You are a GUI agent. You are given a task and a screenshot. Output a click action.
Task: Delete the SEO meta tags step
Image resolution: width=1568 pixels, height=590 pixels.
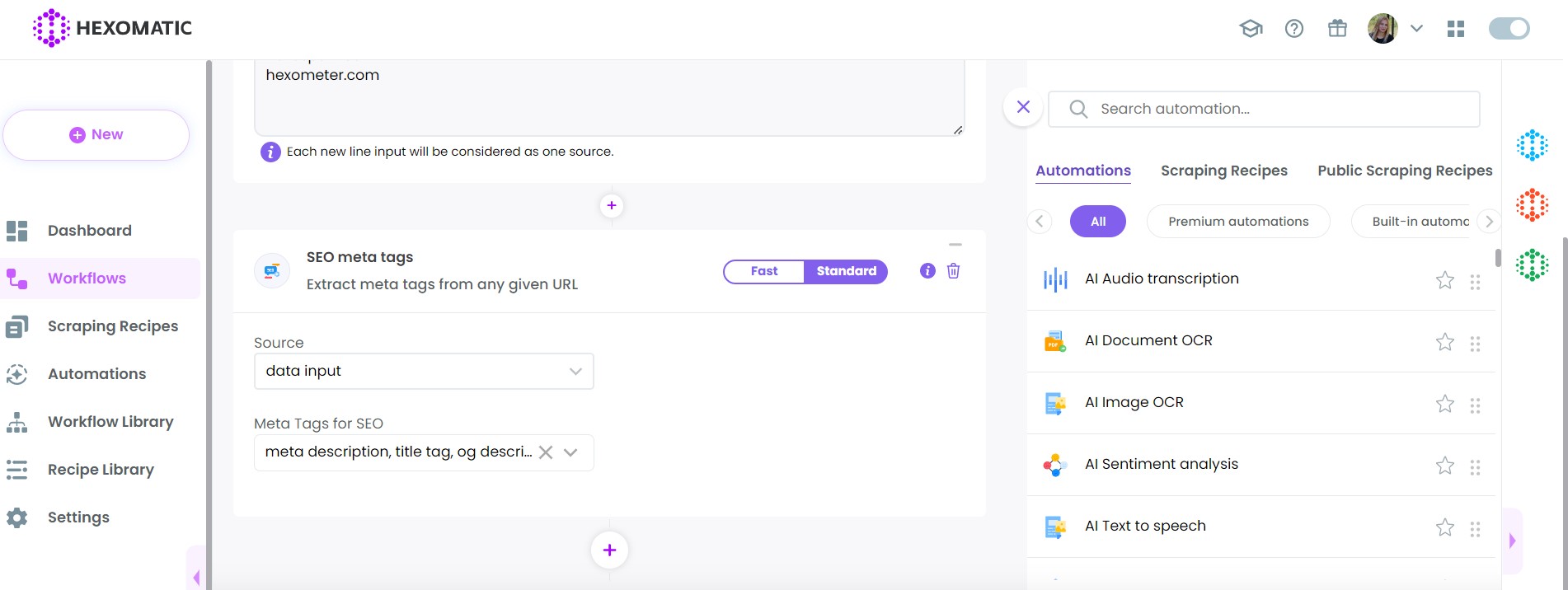pyautogui.click(x=953, y=271)
